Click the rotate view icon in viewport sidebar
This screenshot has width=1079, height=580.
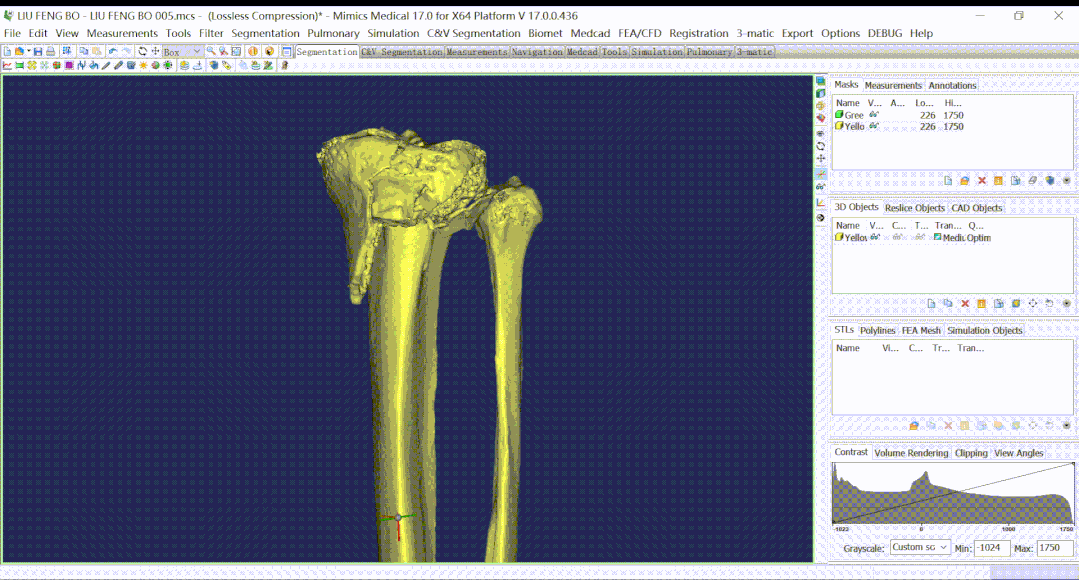coord(821,146)
